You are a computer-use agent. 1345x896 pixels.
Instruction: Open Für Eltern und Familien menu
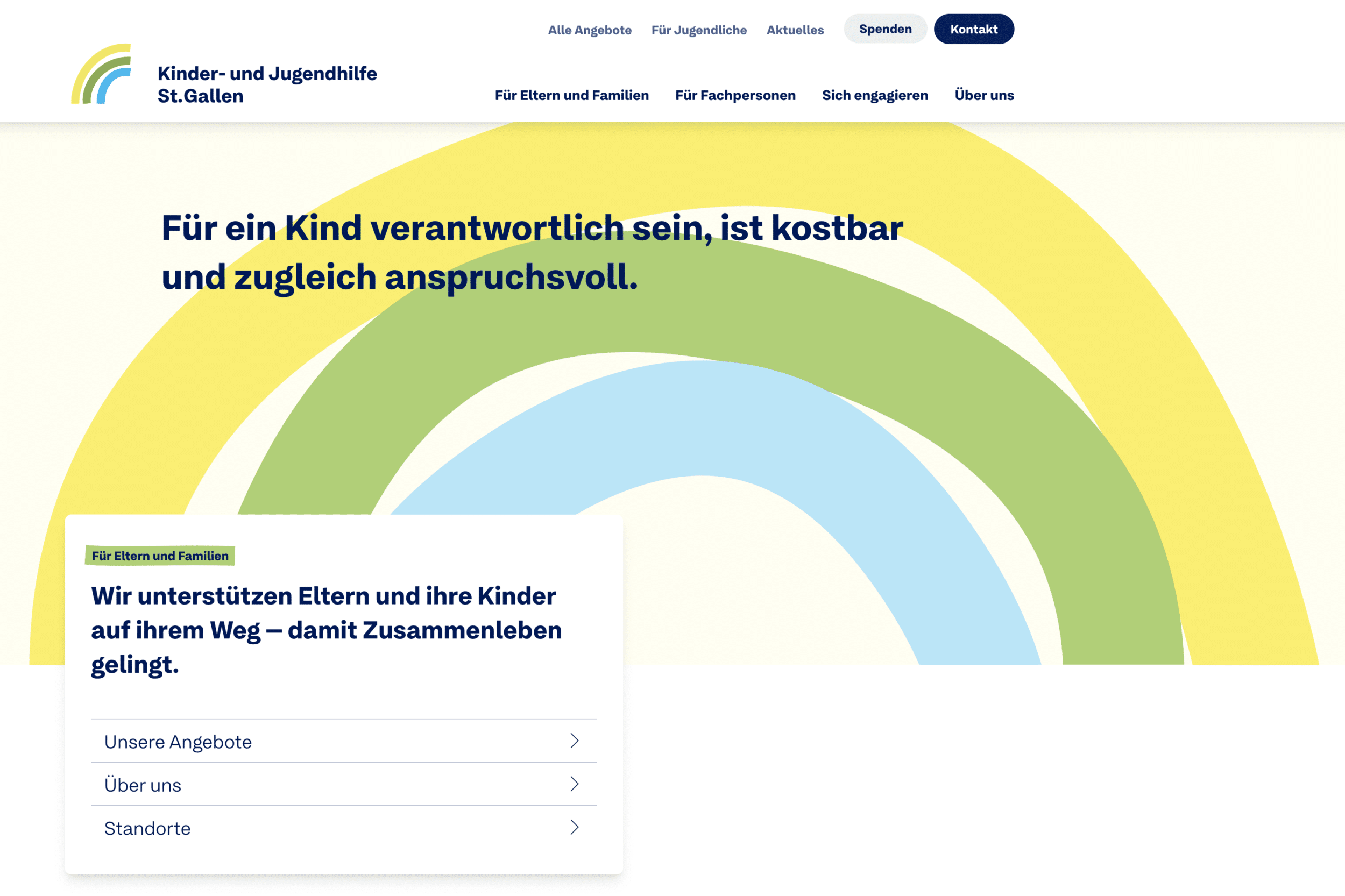tap(571, 95)
